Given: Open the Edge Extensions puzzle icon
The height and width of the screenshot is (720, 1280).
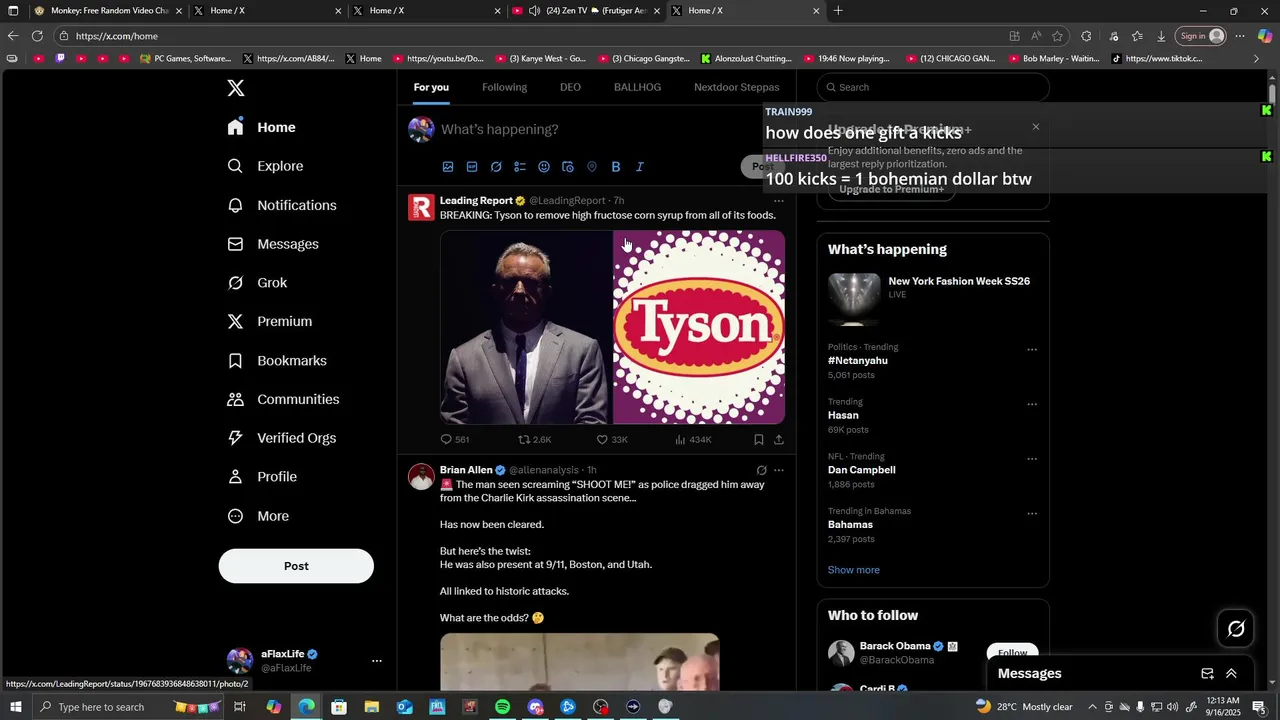Looking at the screenshot, I should pyautogui.click(x=1087, y=36).
